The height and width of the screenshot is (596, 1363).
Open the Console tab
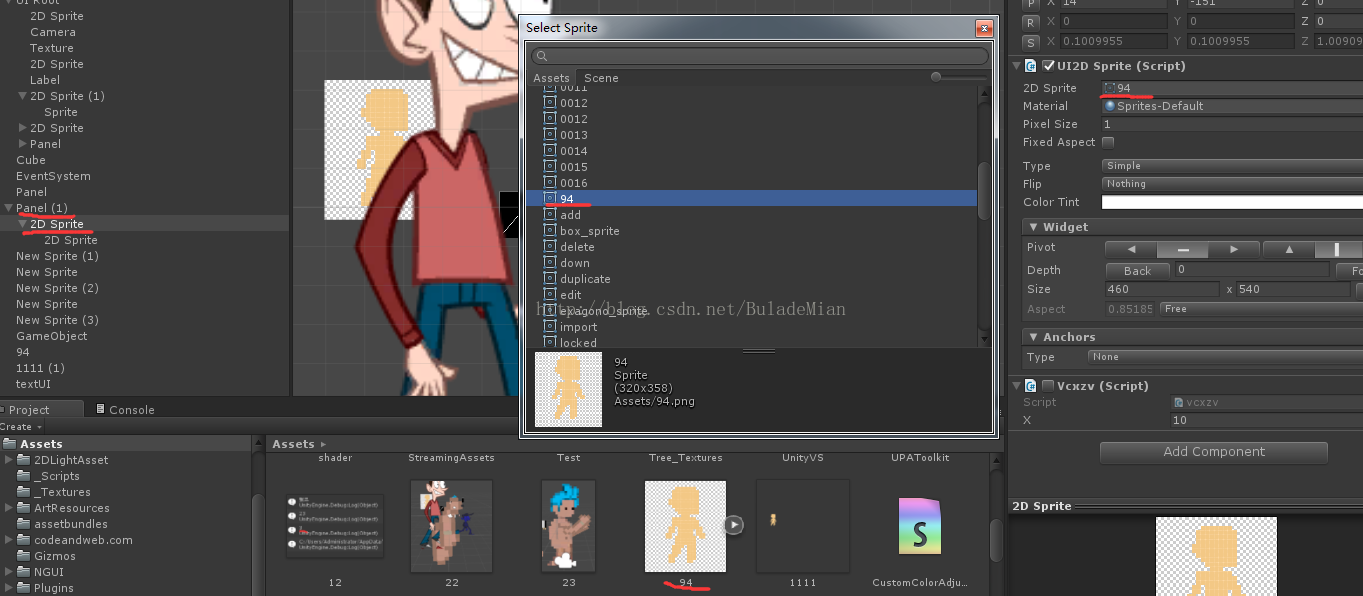pos(126,410)
